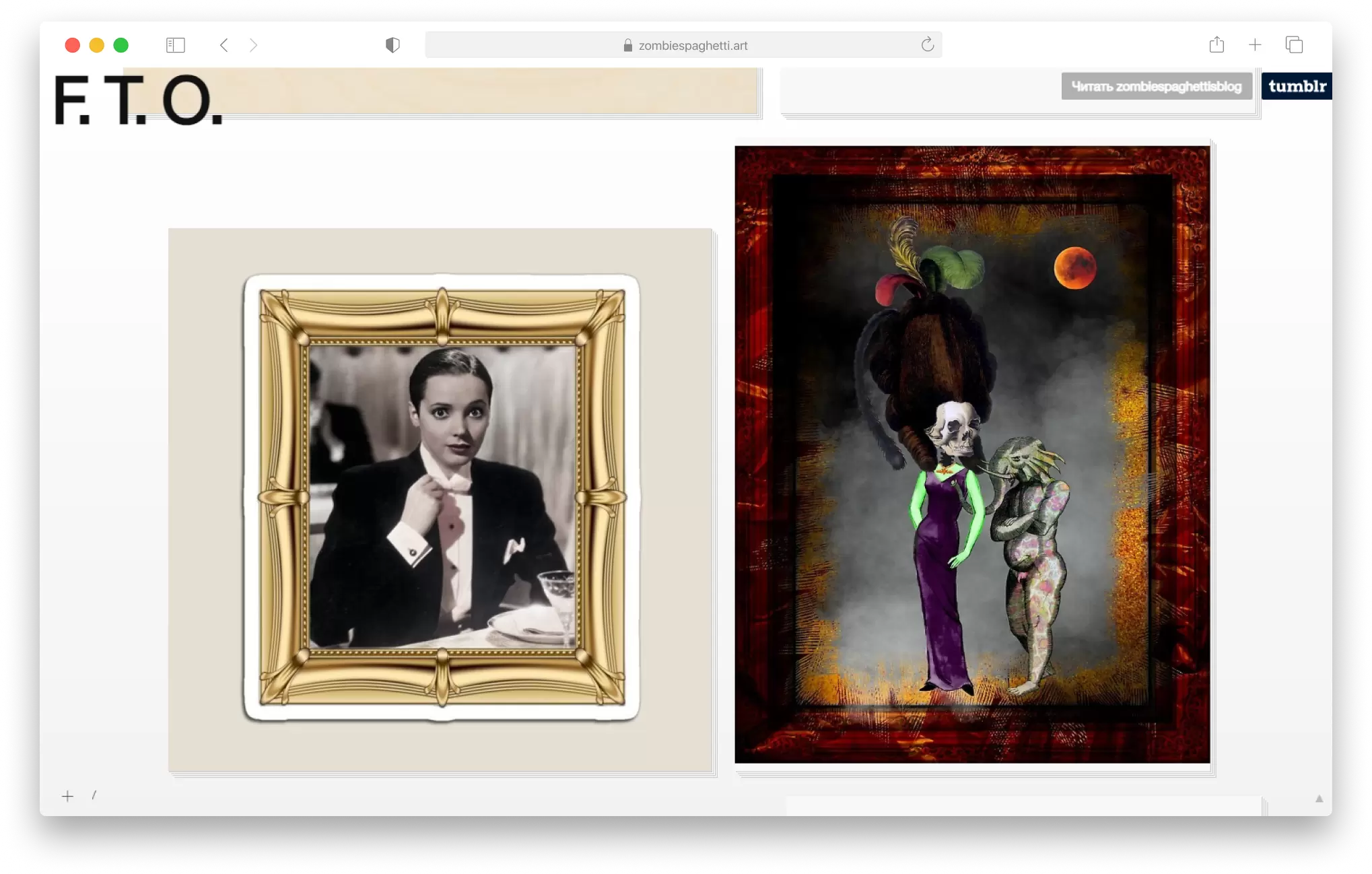The width and height of the screenshot is (1372, 874).
Task: Open the privacy report shield icon
Action: [392, 45]
